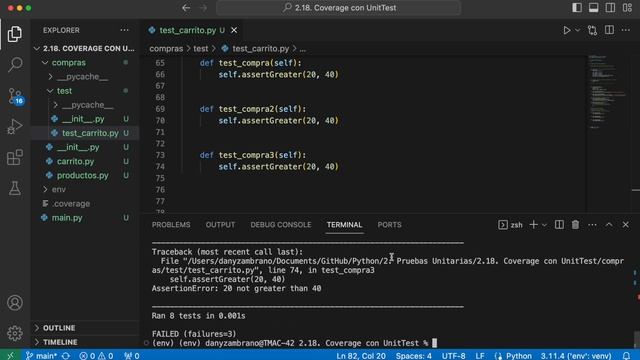Open carrito.py in the file tree
This screenshot has width=640, height=360.
pos(85,161)
